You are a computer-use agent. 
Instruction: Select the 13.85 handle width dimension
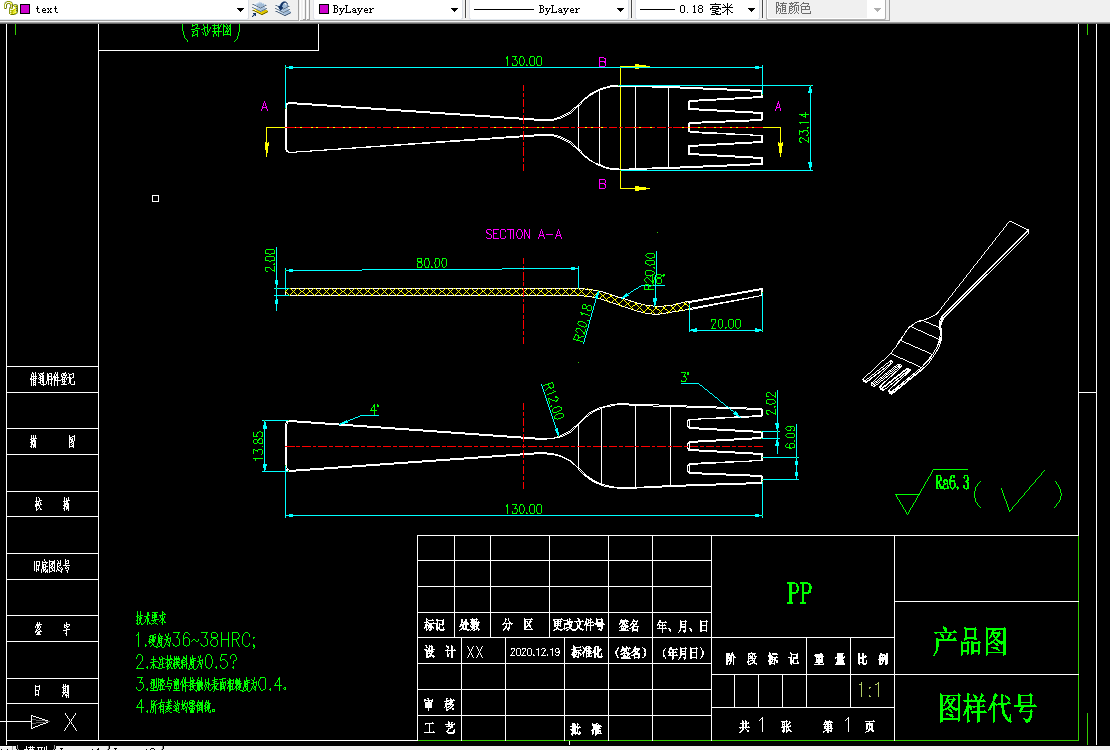(x=258, y=446)
